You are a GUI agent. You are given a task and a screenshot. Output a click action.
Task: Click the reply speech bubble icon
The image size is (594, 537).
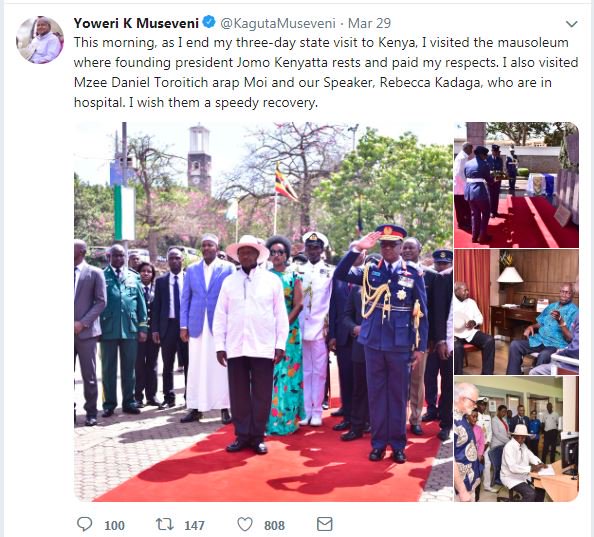[84, 525]
